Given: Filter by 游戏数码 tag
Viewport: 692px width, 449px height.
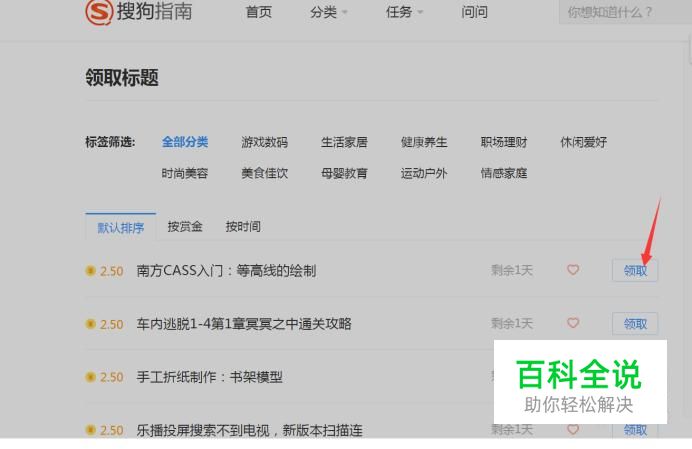Looking at the screenshot, I should click(264, 142).
